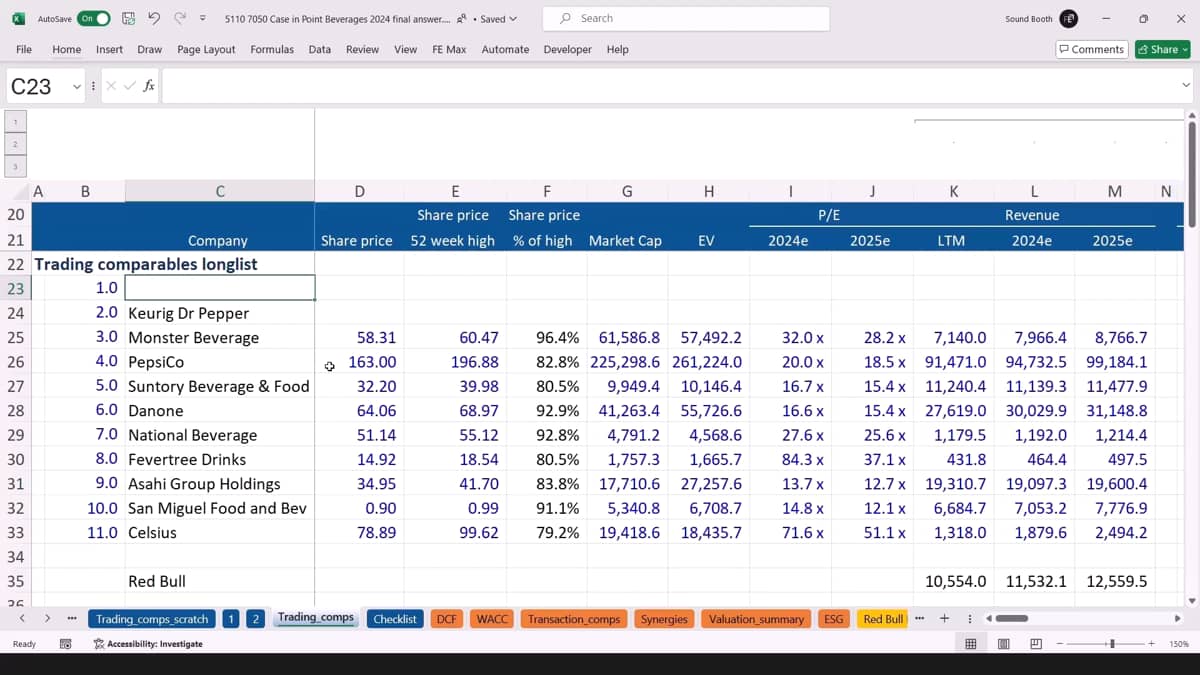Switch to the Insert ribbon tab

(109, 49)
